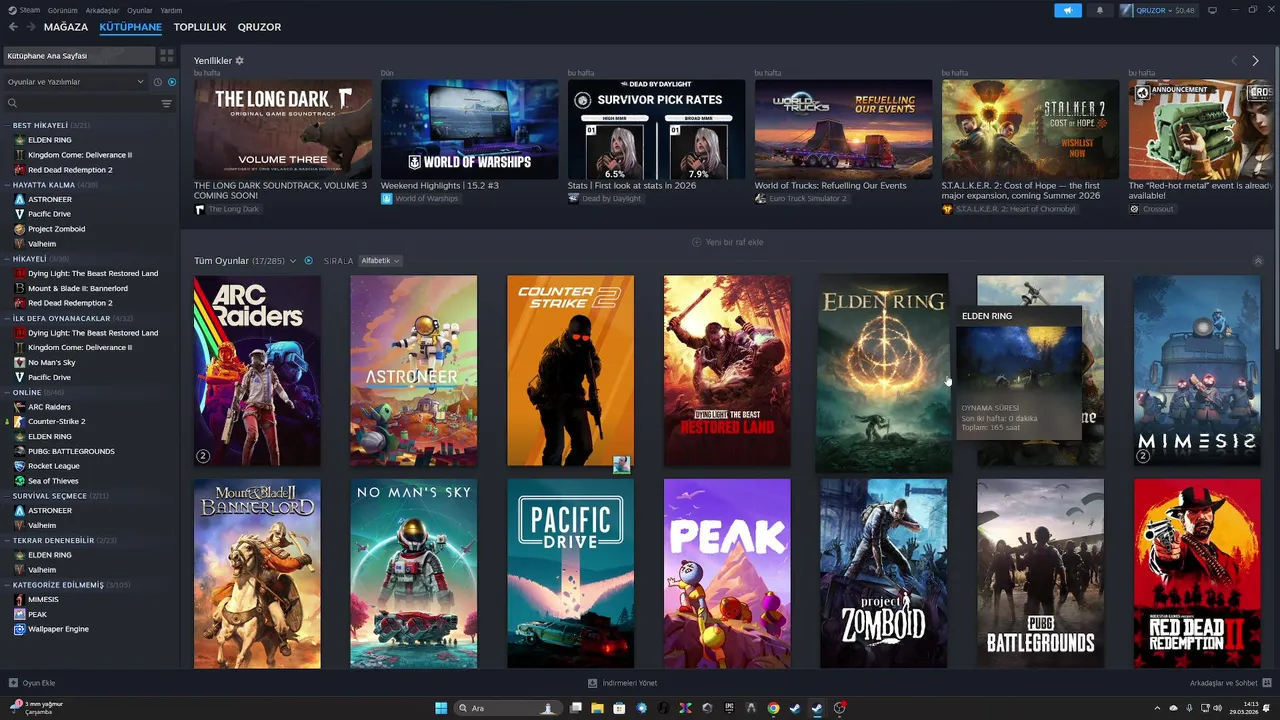Screen dimensions: 1280x720
Task: Collapse the İLK DEFA OYNANACAKLAR category
Action: (x=7, y=318)
